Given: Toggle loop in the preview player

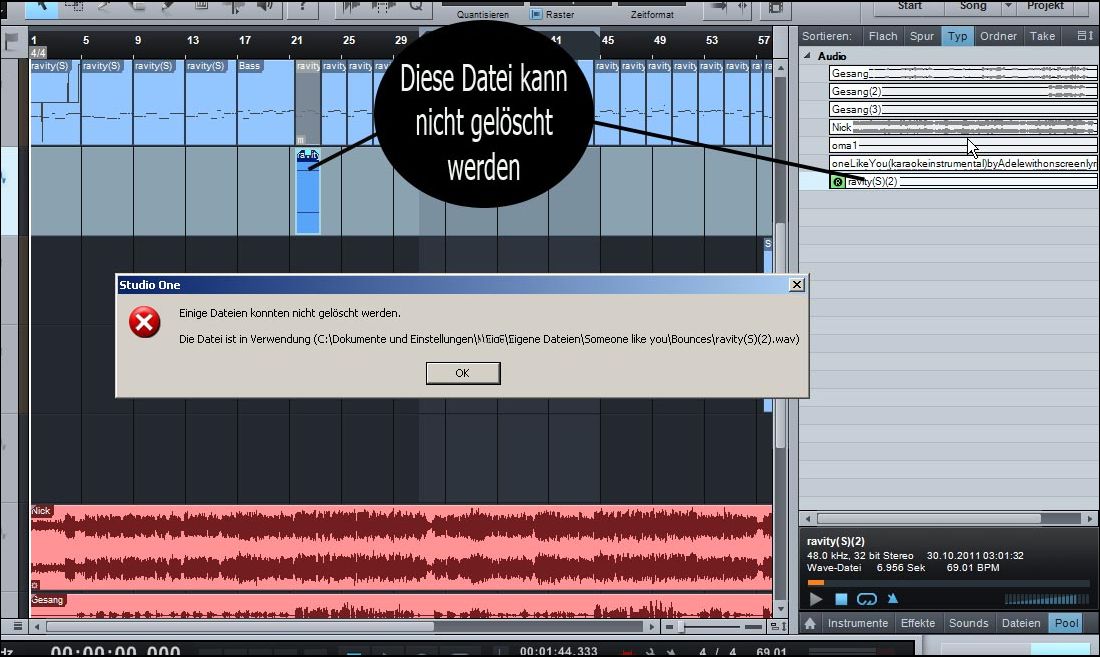Looking at the screenshot, I should tap(867, 600).
